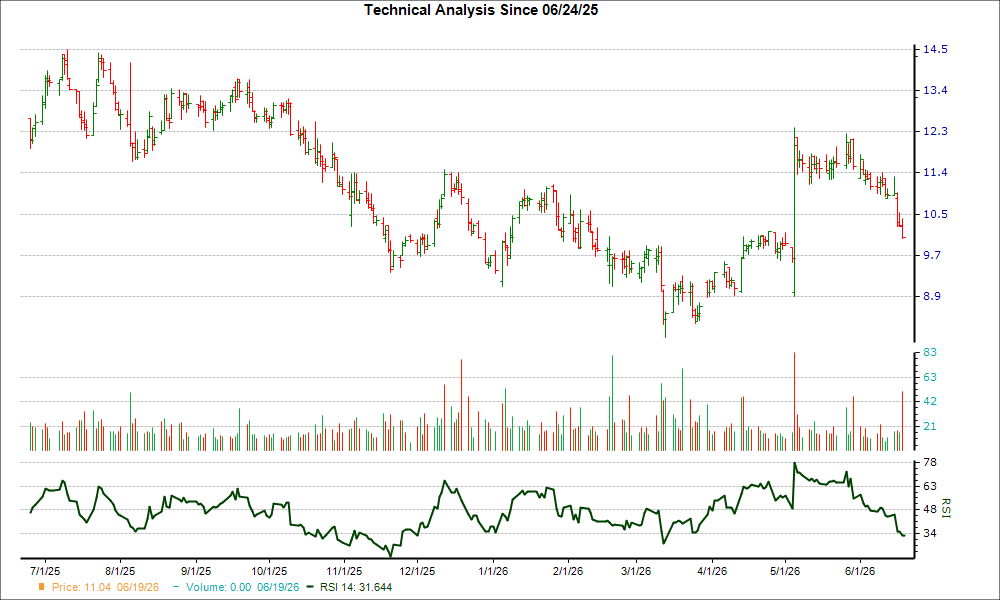Click the orange Price legend marker
Screen dimensions: 1000x600
[42, 587]
